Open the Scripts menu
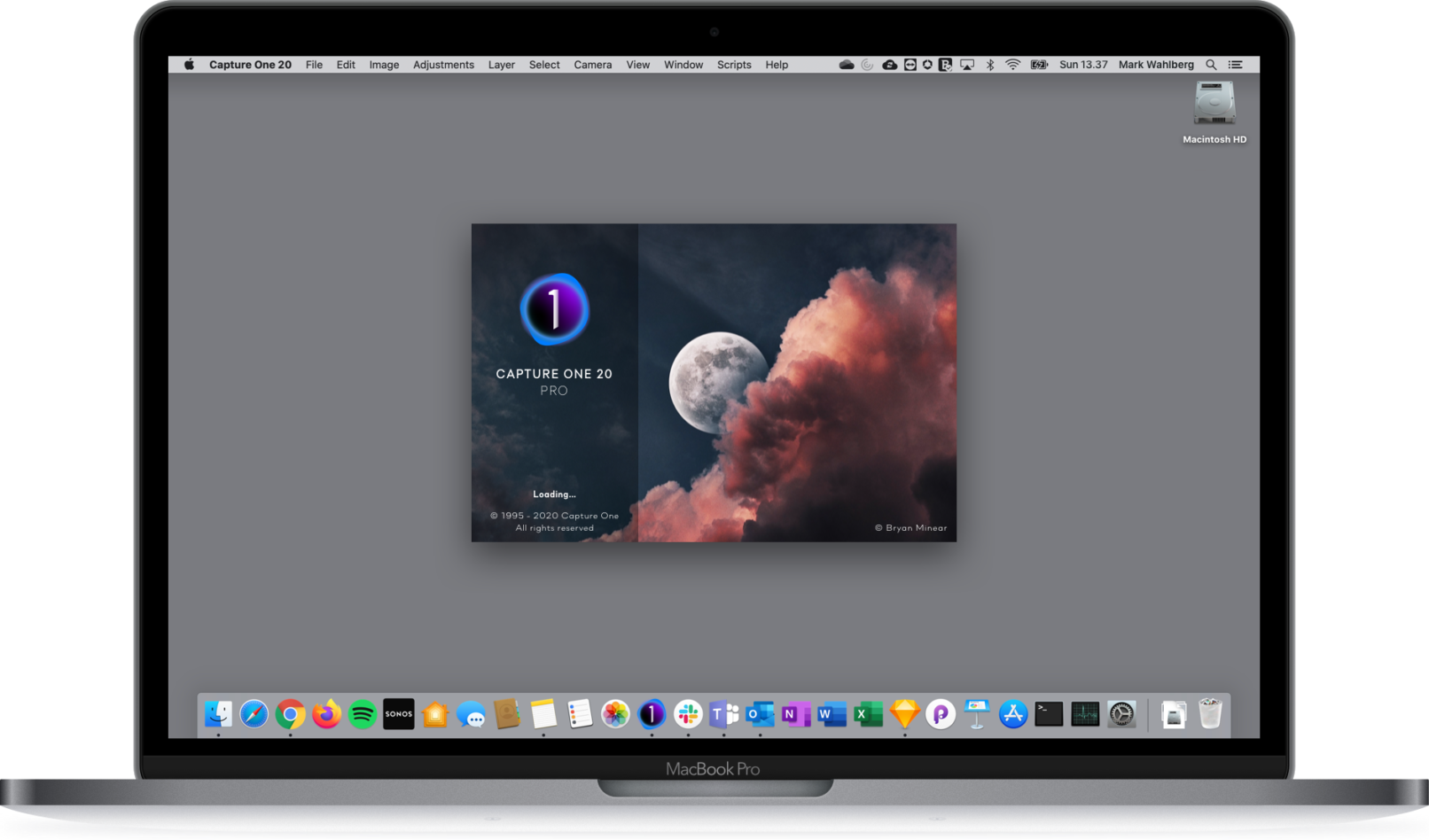 (x=734, y=64)
